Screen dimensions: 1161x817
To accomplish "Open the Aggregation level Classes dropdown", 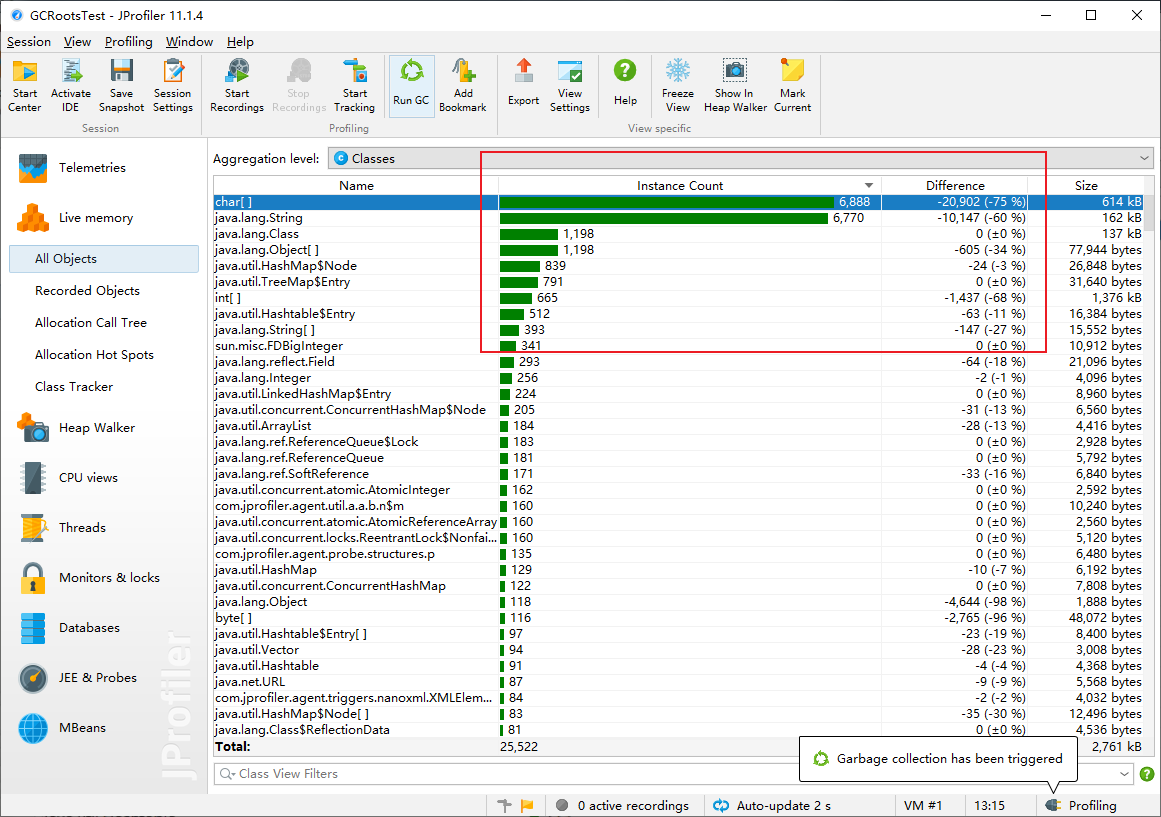I will pyautogui.click(x=740, y=159).
